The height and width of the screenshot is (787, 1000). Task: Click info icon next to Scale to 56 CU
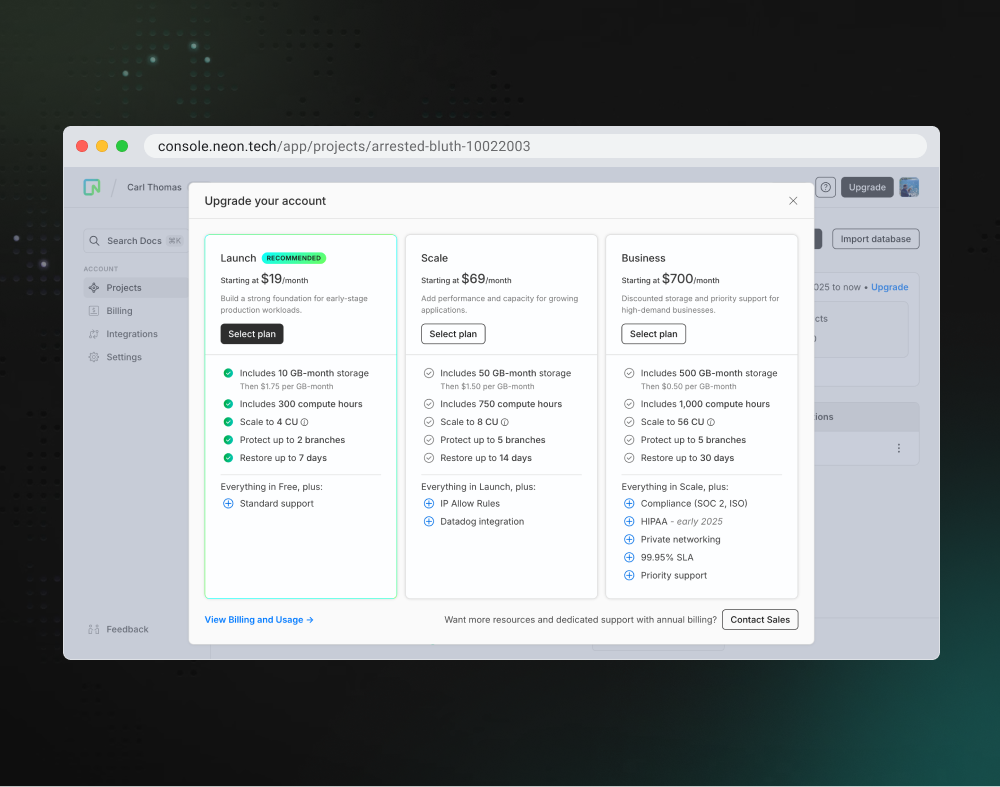click(x=710, y=422)
